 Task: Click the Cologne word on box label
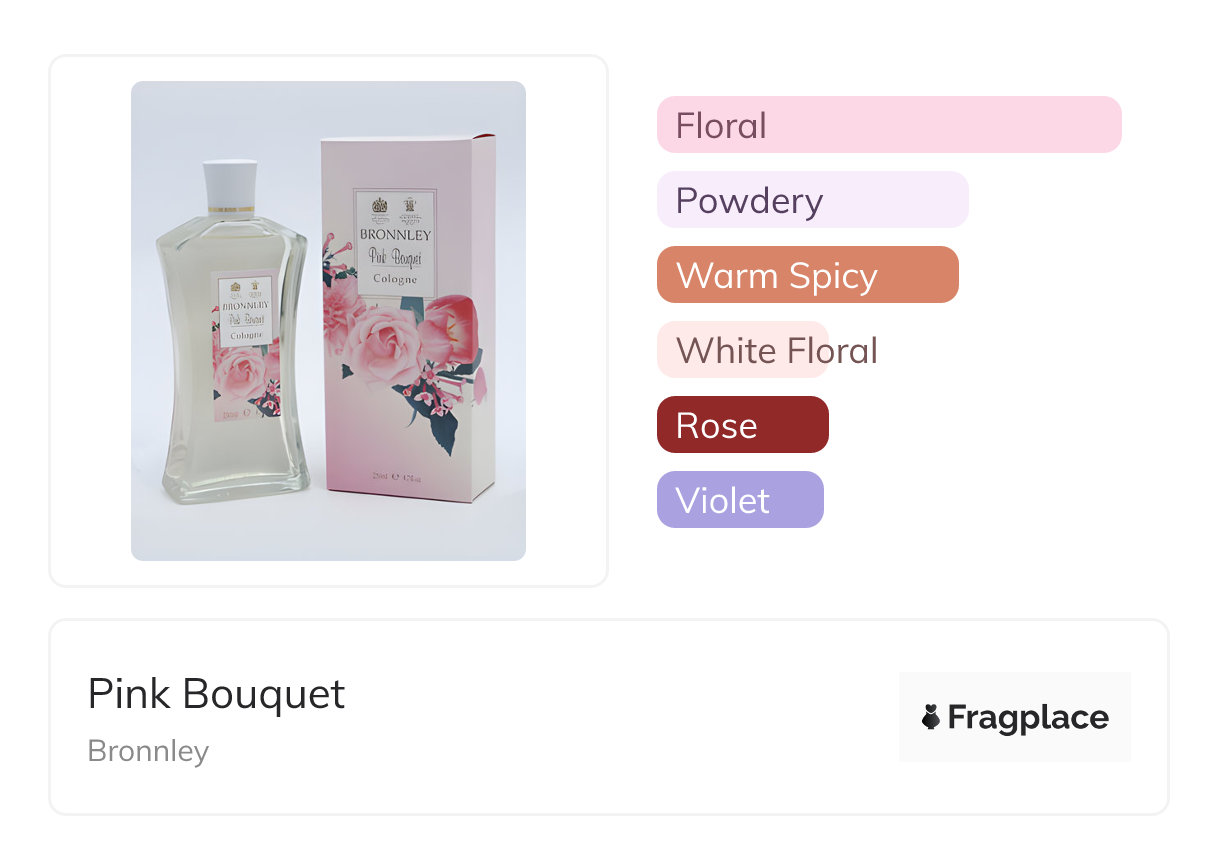pyautogui.click(x=395, y=279)
